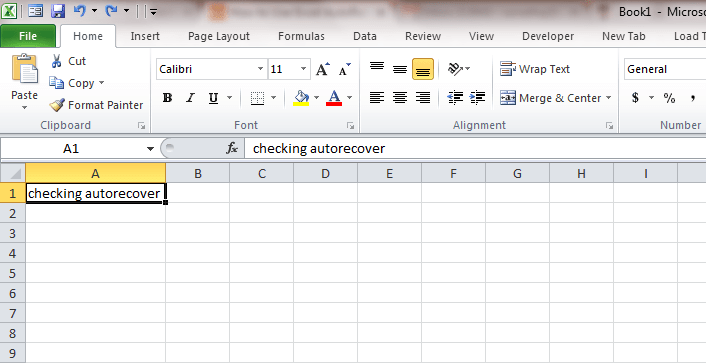Click the Accounting dollar format icon
The height and width of the screenshot is (363, 706).
pos(635,98)
